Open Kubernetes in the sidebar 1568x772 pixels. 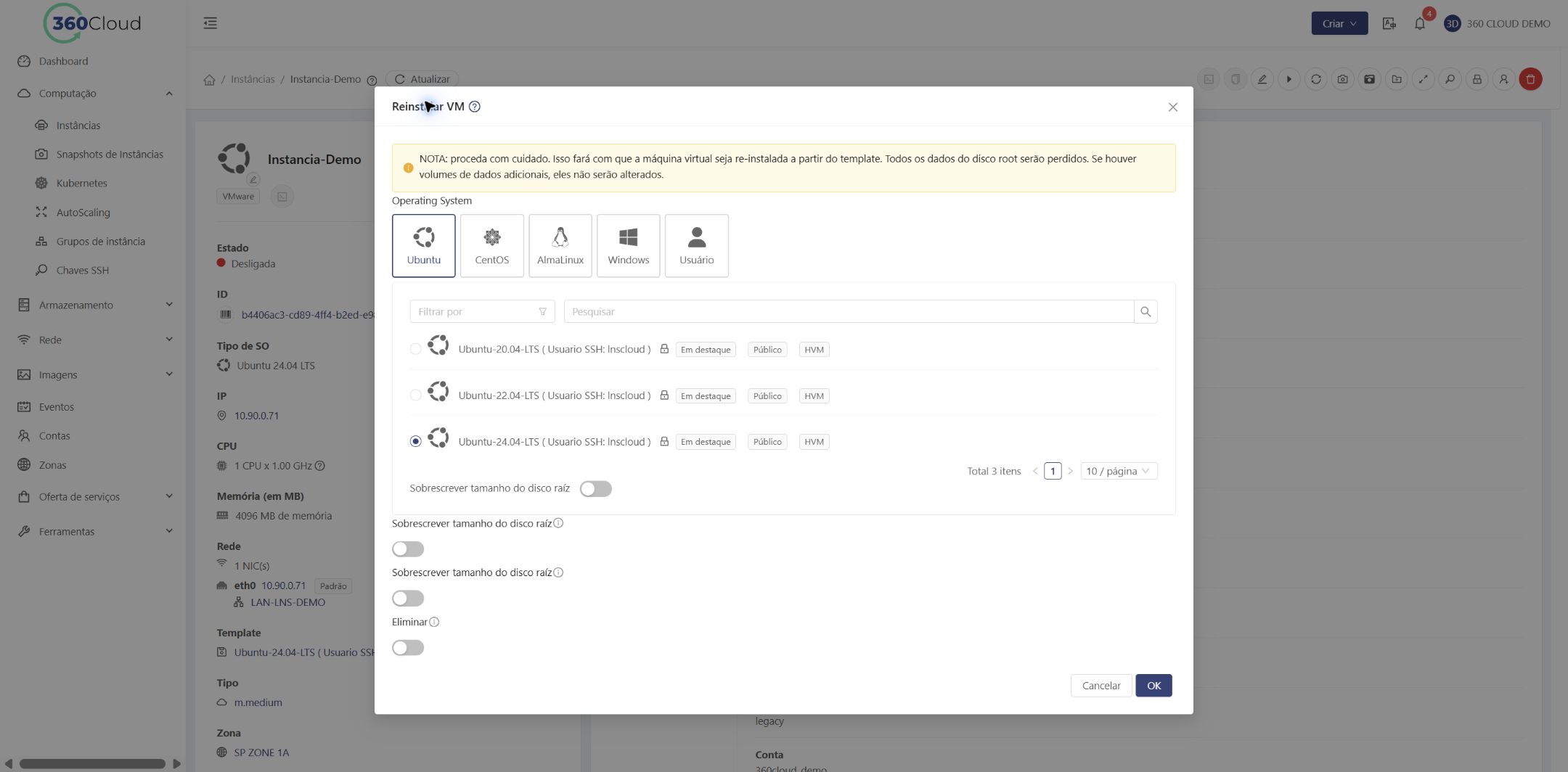click(81, 183)
